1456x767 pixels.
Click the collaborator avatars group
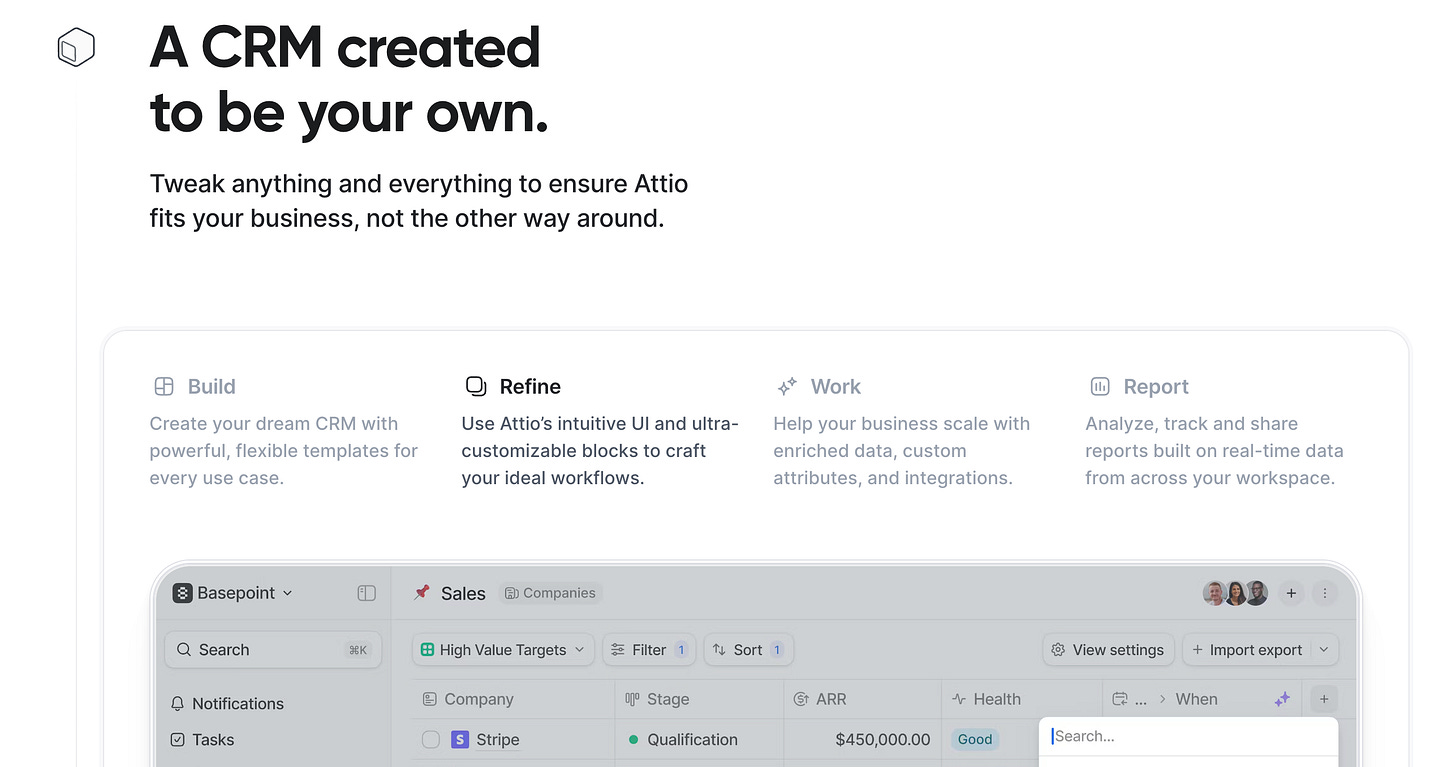click(1235, 593)
